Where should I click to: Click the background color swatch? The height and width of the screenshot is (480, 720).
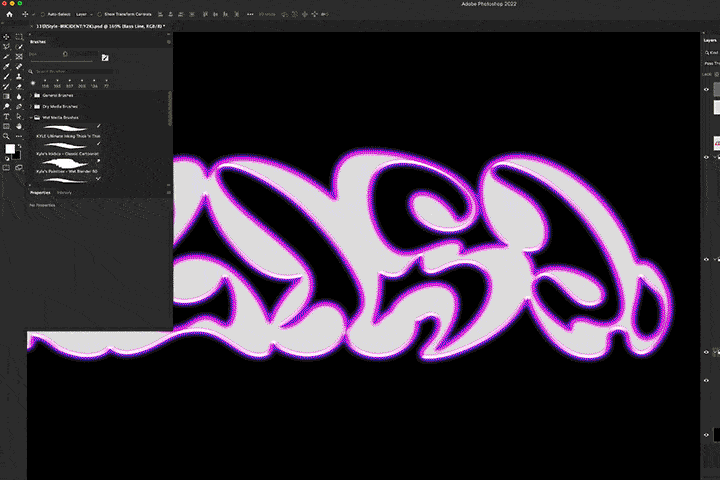coord(18,156)
